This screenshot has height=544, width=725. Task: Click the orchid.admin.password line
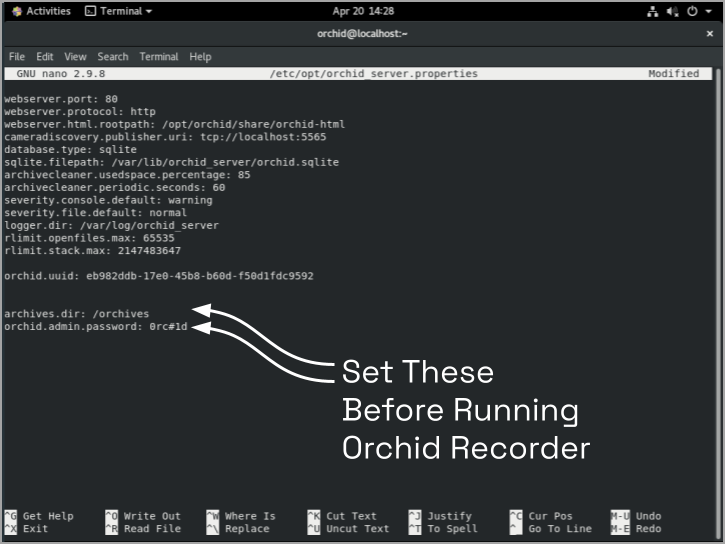pos(96,326)
